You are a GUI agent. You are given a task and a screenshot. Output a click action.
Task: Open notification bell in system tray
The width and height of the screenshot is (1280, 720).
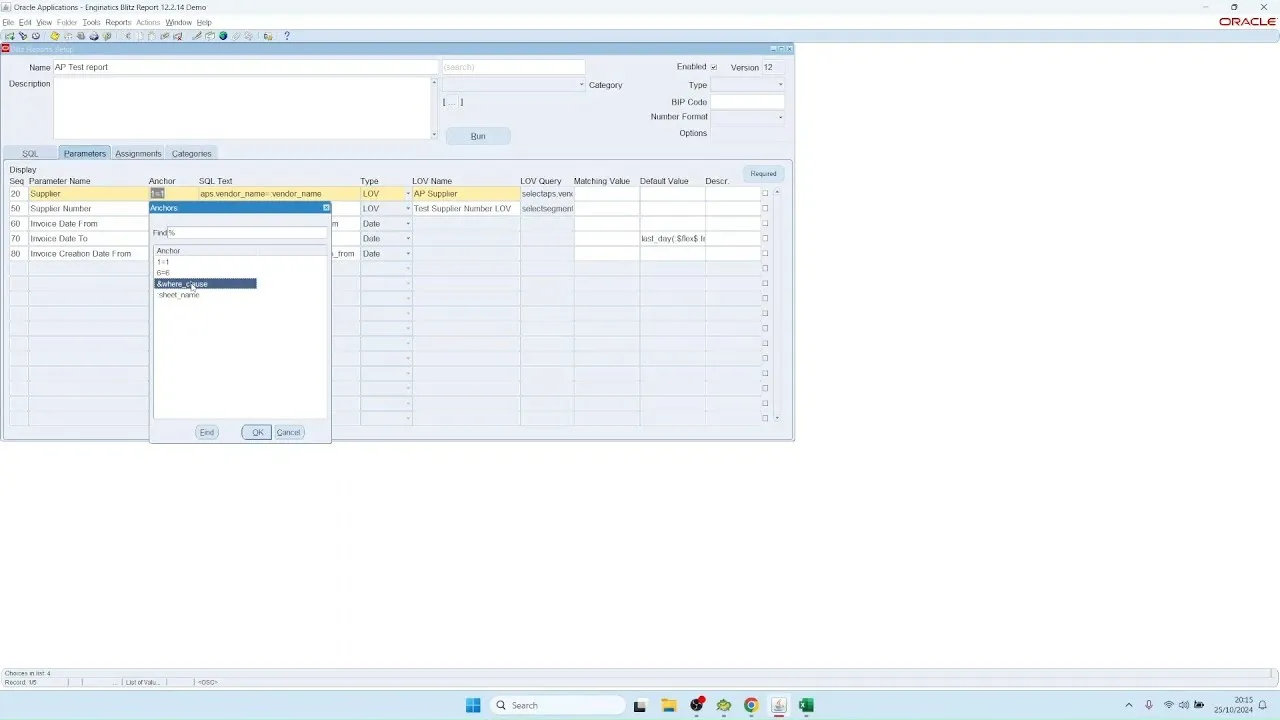(1263, 705)
